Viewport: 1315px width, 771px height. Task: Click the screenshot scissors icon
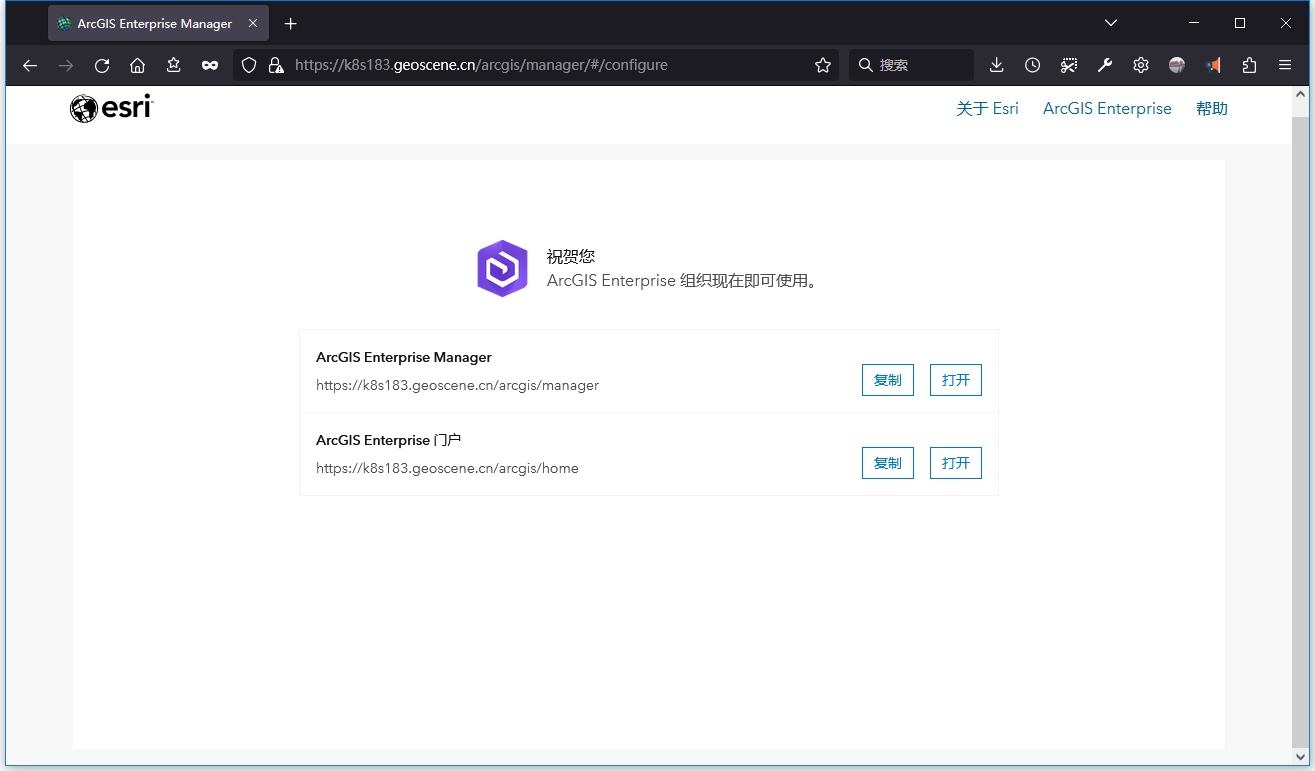pos(1069,65)
